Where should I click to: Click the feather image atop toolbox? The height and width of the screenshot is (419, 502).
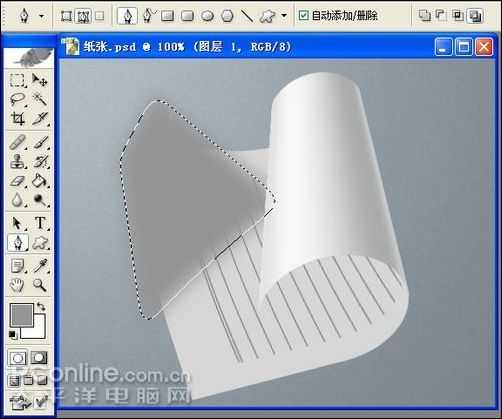[x=29, y=58]
